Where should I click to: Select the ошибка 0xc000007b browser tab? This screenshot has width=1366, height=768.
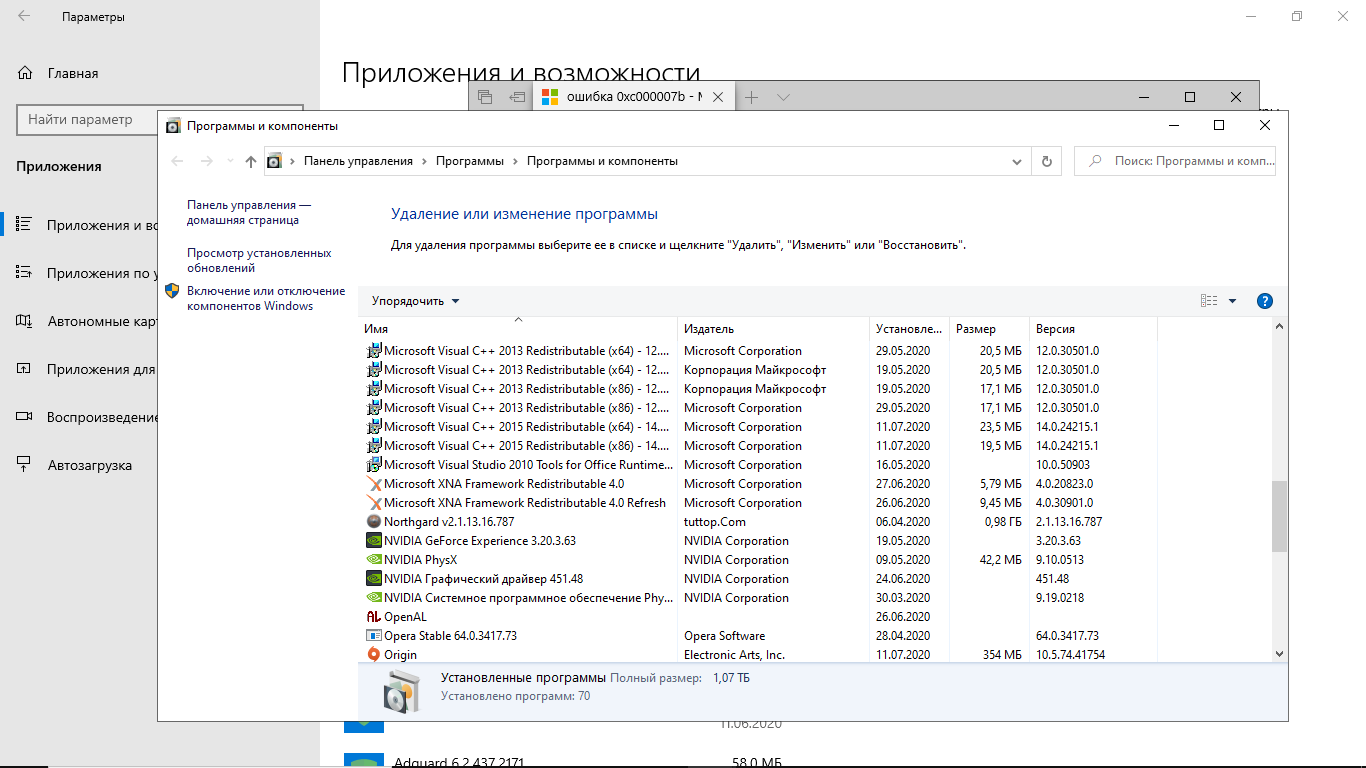[x=633, y=97]
